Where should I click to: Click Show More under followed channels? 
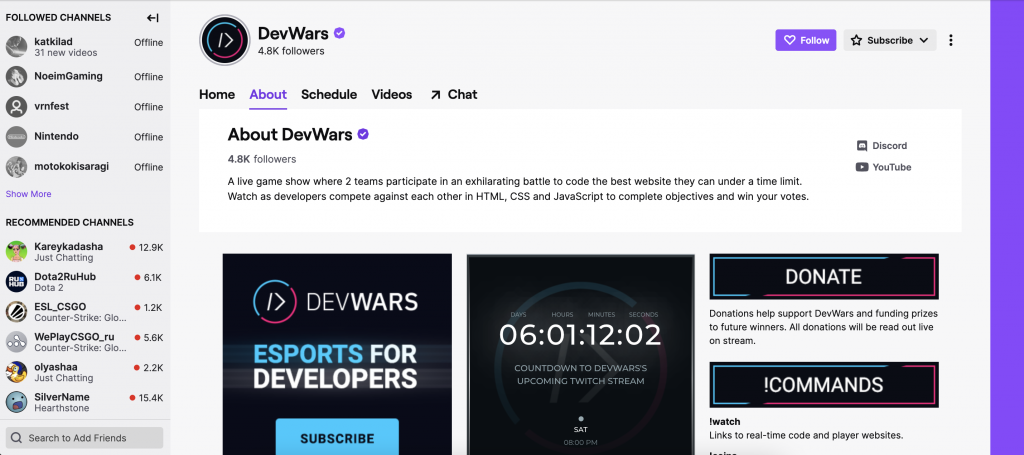28,194
